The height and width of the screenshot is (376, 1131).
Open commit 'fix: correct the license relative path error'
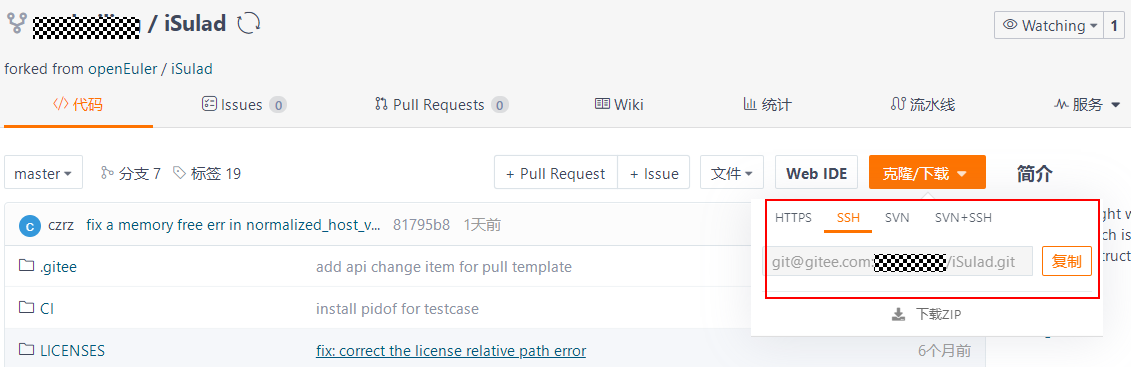tap(451, 351)
